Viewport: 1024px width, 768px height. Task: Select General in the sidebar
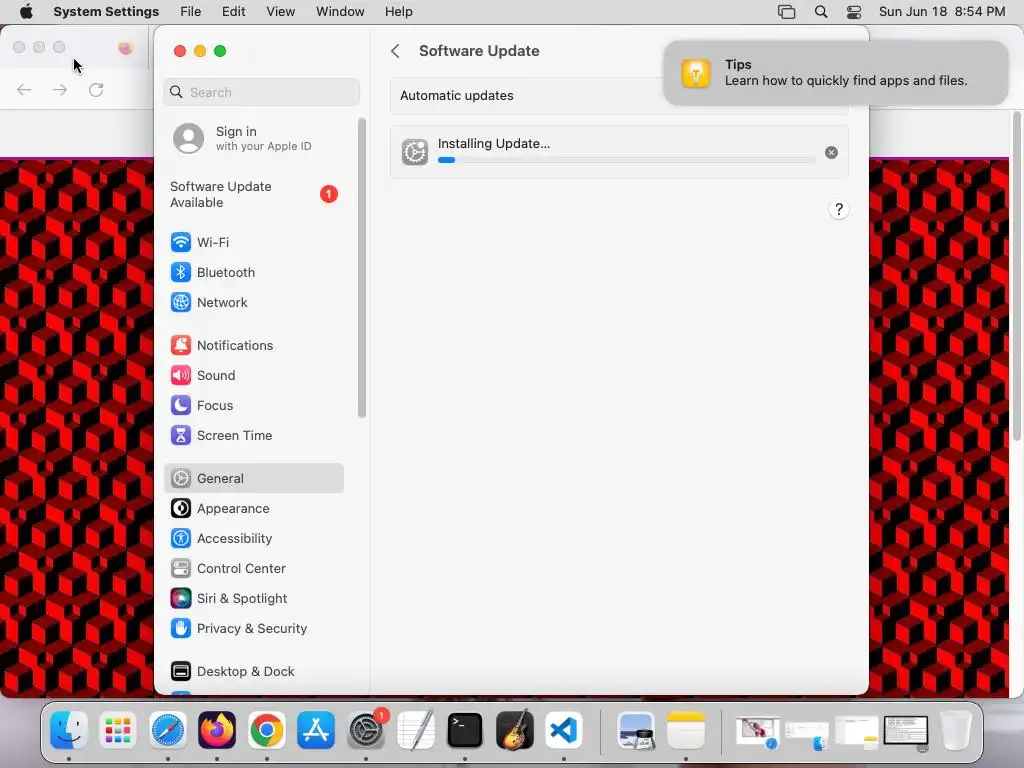click(253, 479)
